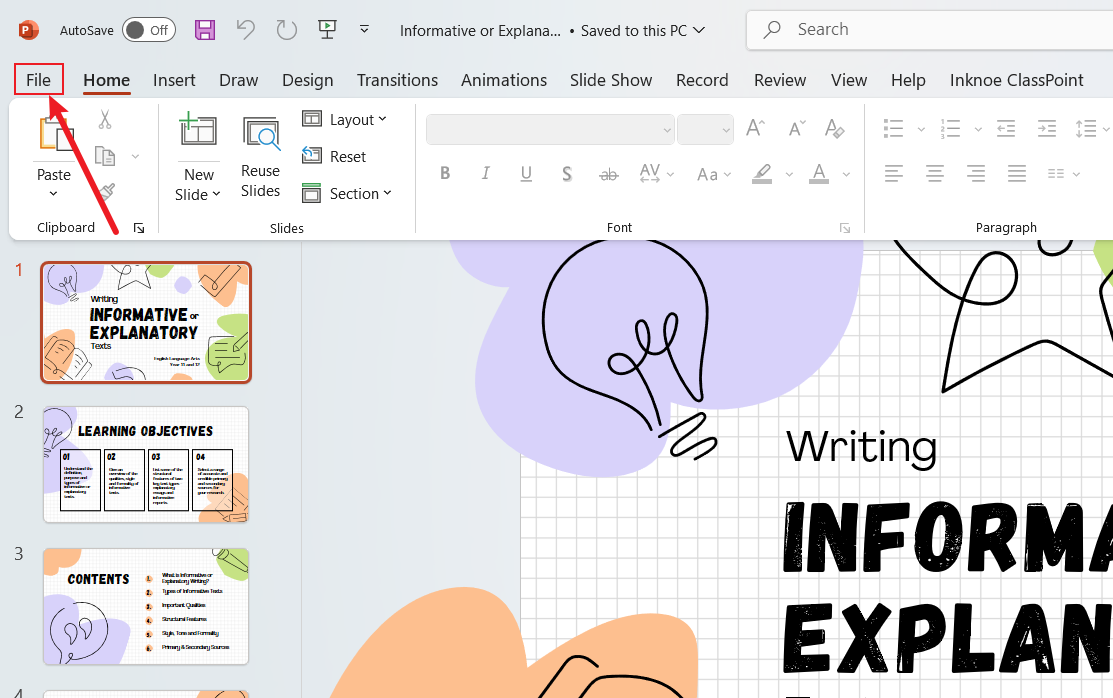Toggle Bold formatting
This screenshot has width=1113, height=698.
[445, 173]
